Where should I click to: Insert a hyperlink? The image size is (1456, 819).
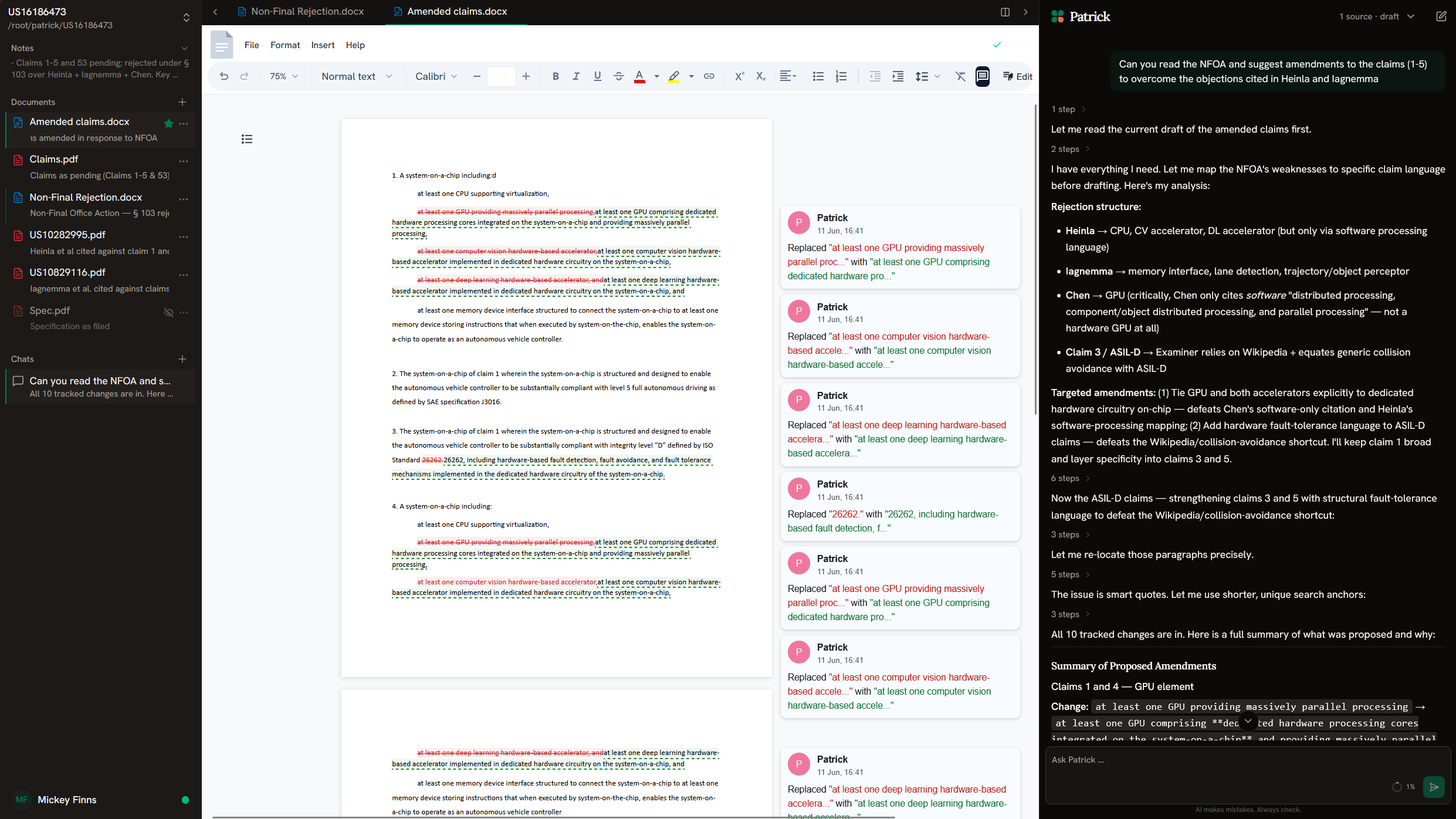tap(709, 76)
